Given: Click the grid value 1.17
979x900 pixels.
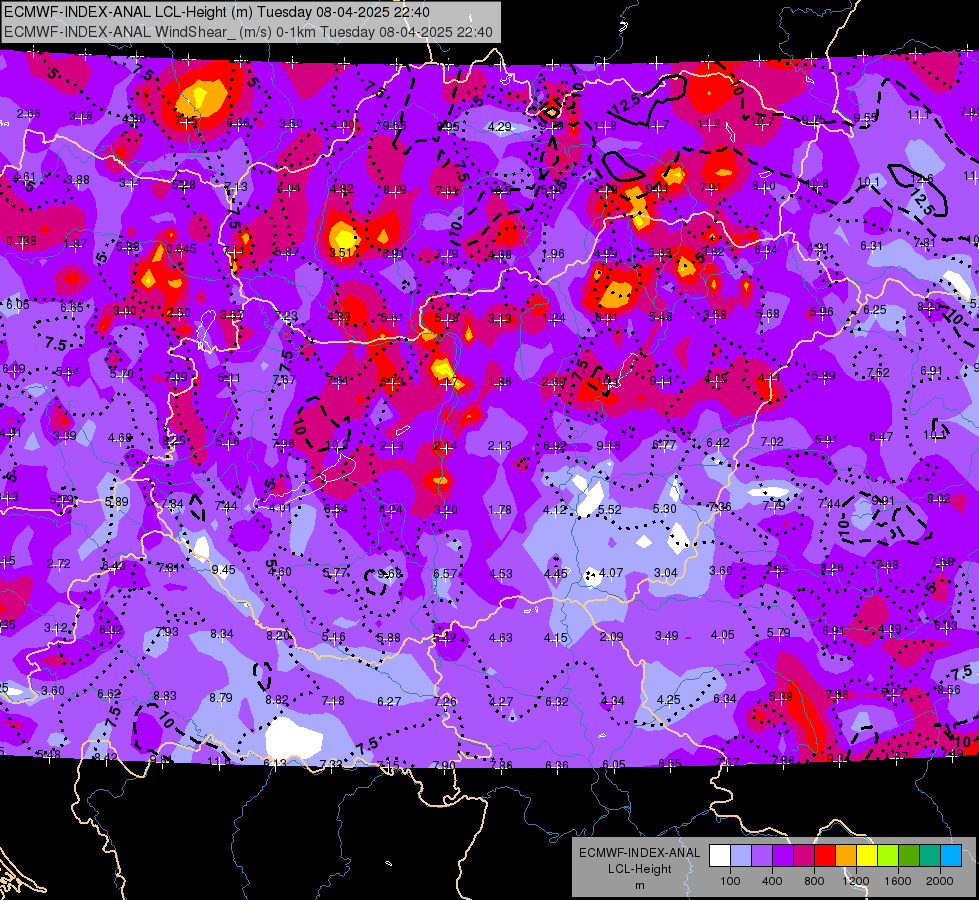Looking at the screenshot, I should [446, 381].
